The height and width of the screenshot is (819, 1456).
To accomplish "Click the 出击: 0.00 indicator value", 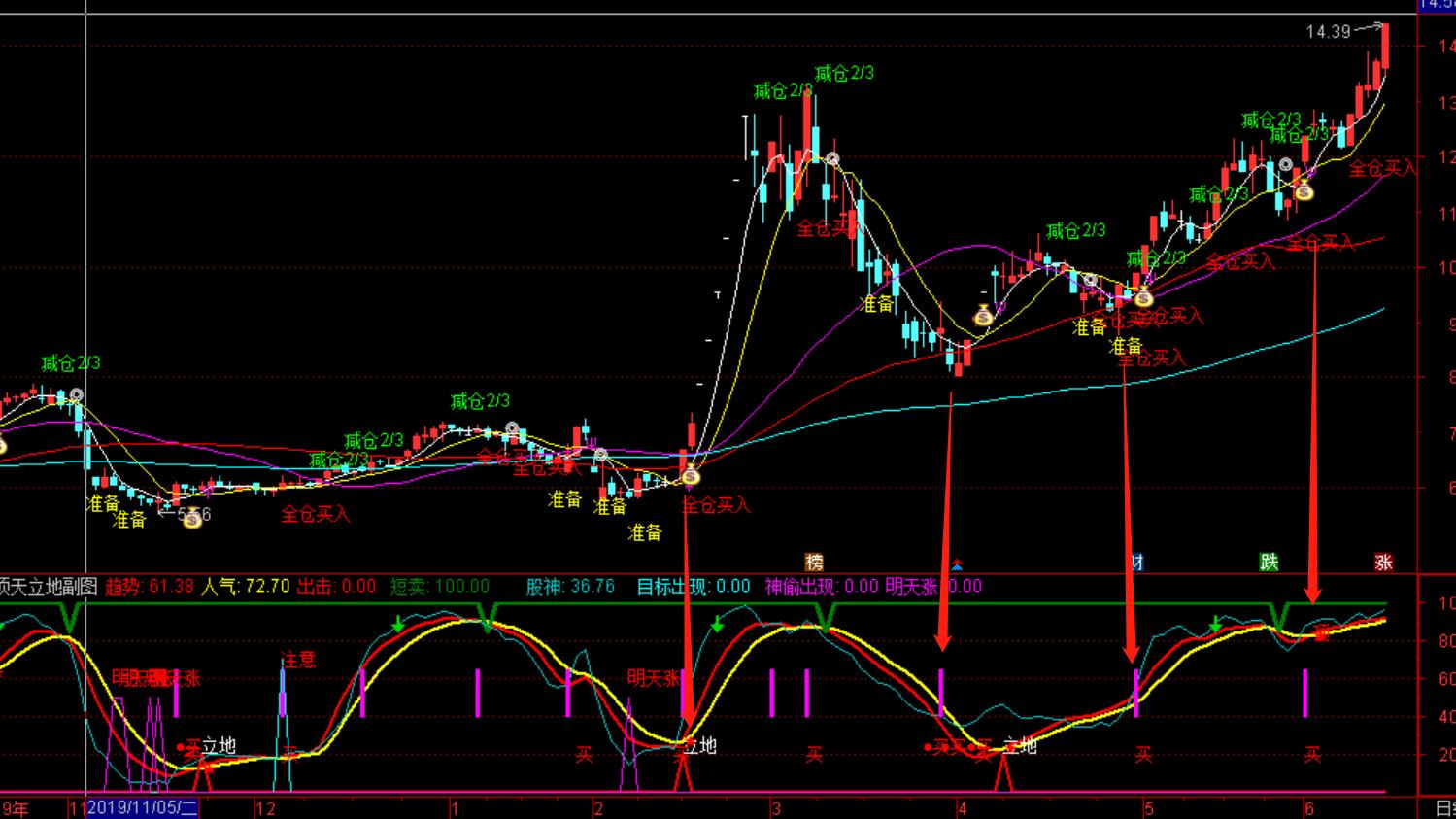I will tap(336, 586).
